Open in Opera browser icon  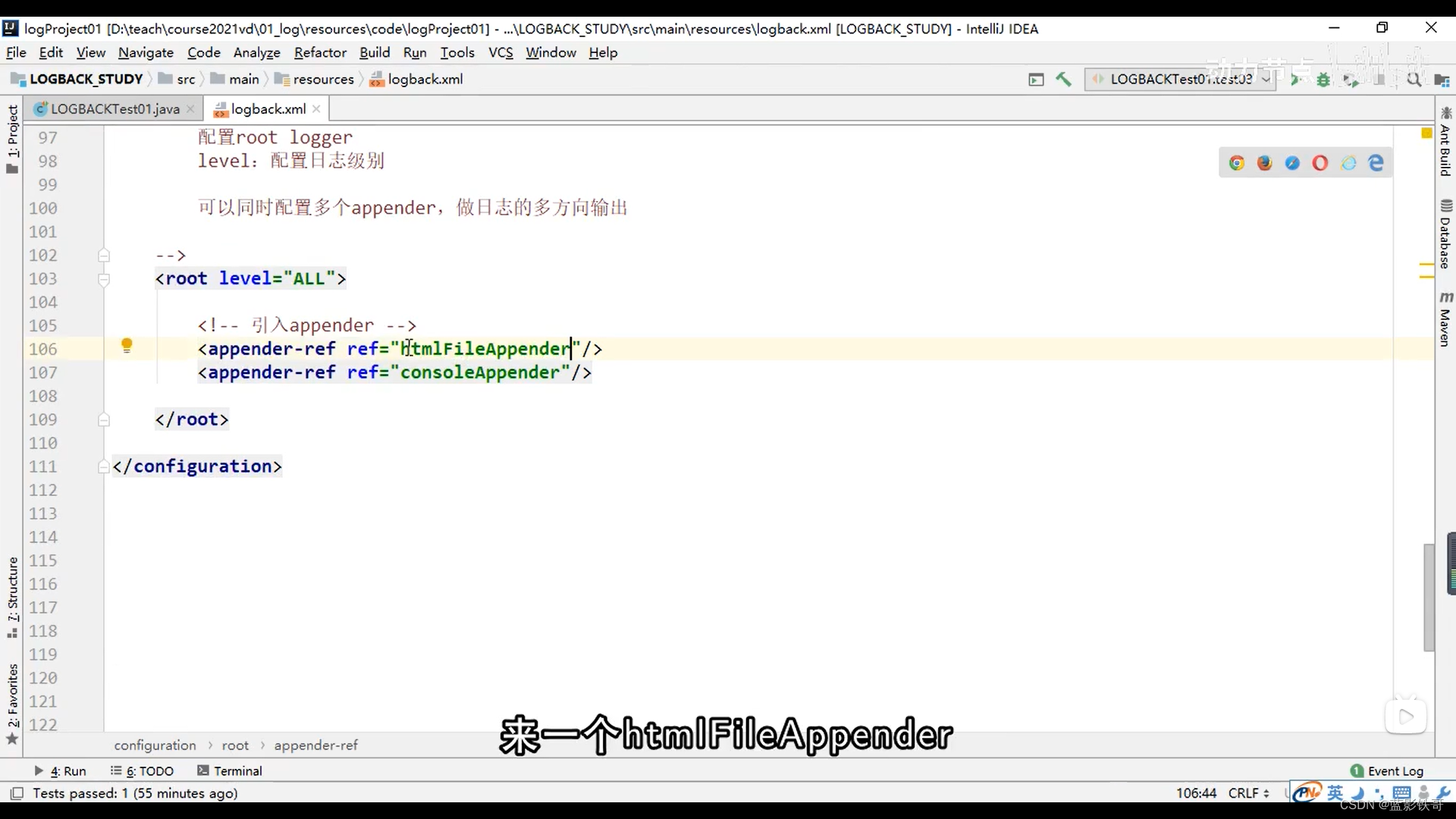coord(1320,163)
